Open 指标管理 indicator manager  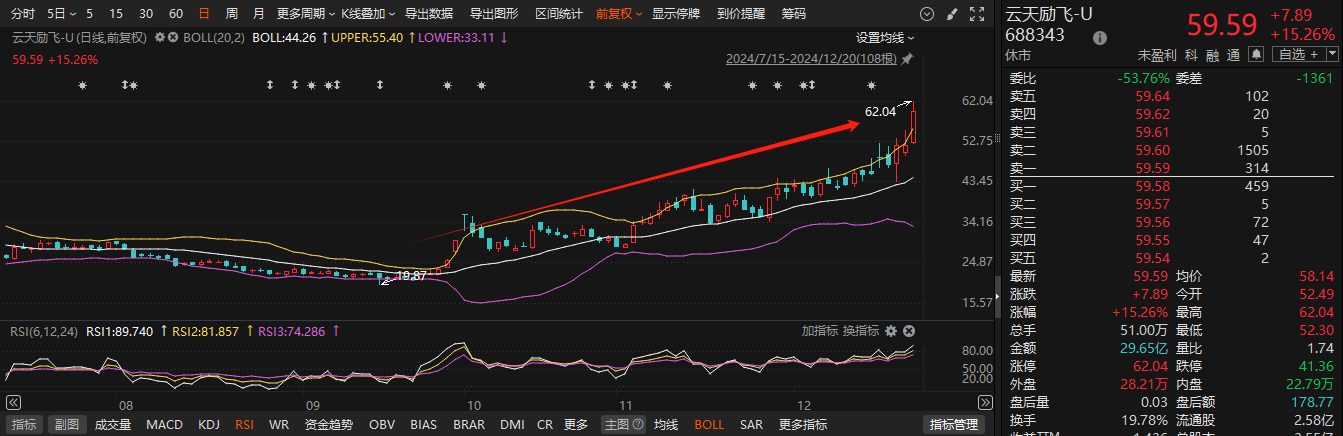(x=953, y=424)
